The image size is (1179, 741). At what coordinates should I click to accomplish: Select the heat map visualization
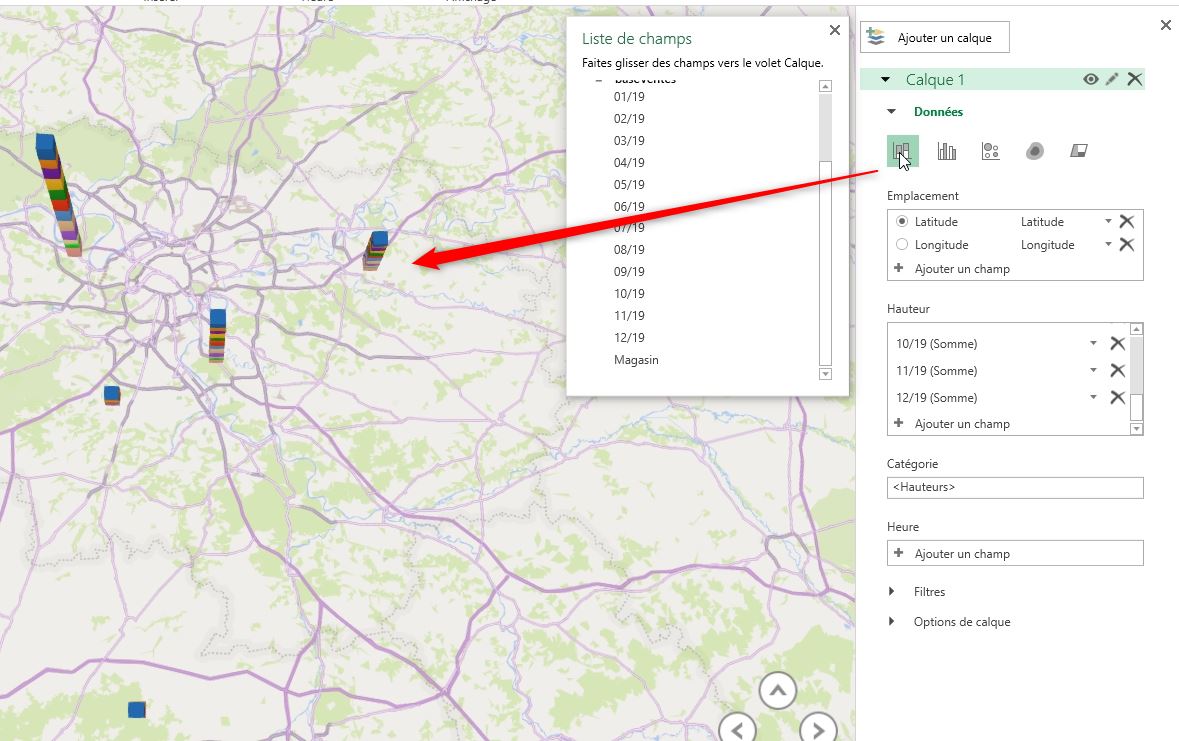coord(1033,151)
